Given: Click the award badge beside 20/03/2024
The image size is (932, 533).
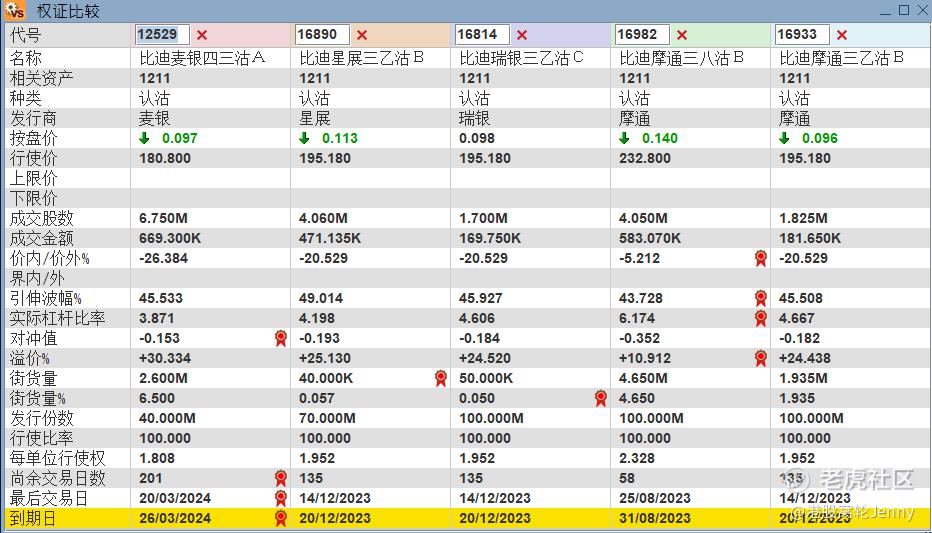Looking at the screenshot, I should pyautogui.click(x=281, y=498).
